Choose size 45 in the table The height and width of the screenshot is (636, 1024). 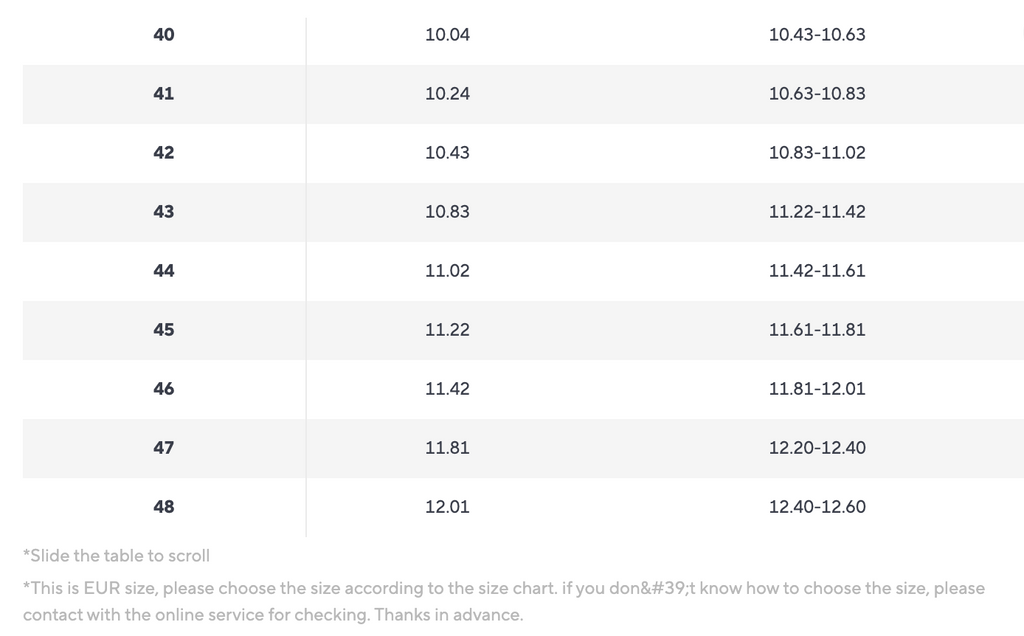[164, 330]
